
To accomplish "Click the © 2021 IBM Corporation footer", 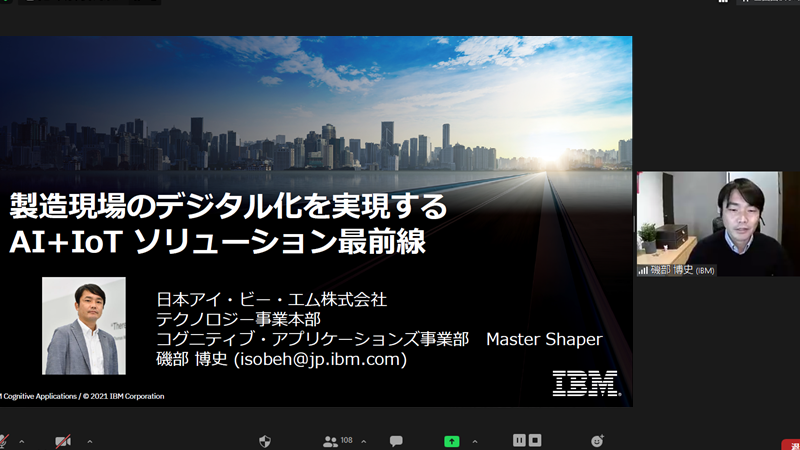I will [x=123, y=396].
